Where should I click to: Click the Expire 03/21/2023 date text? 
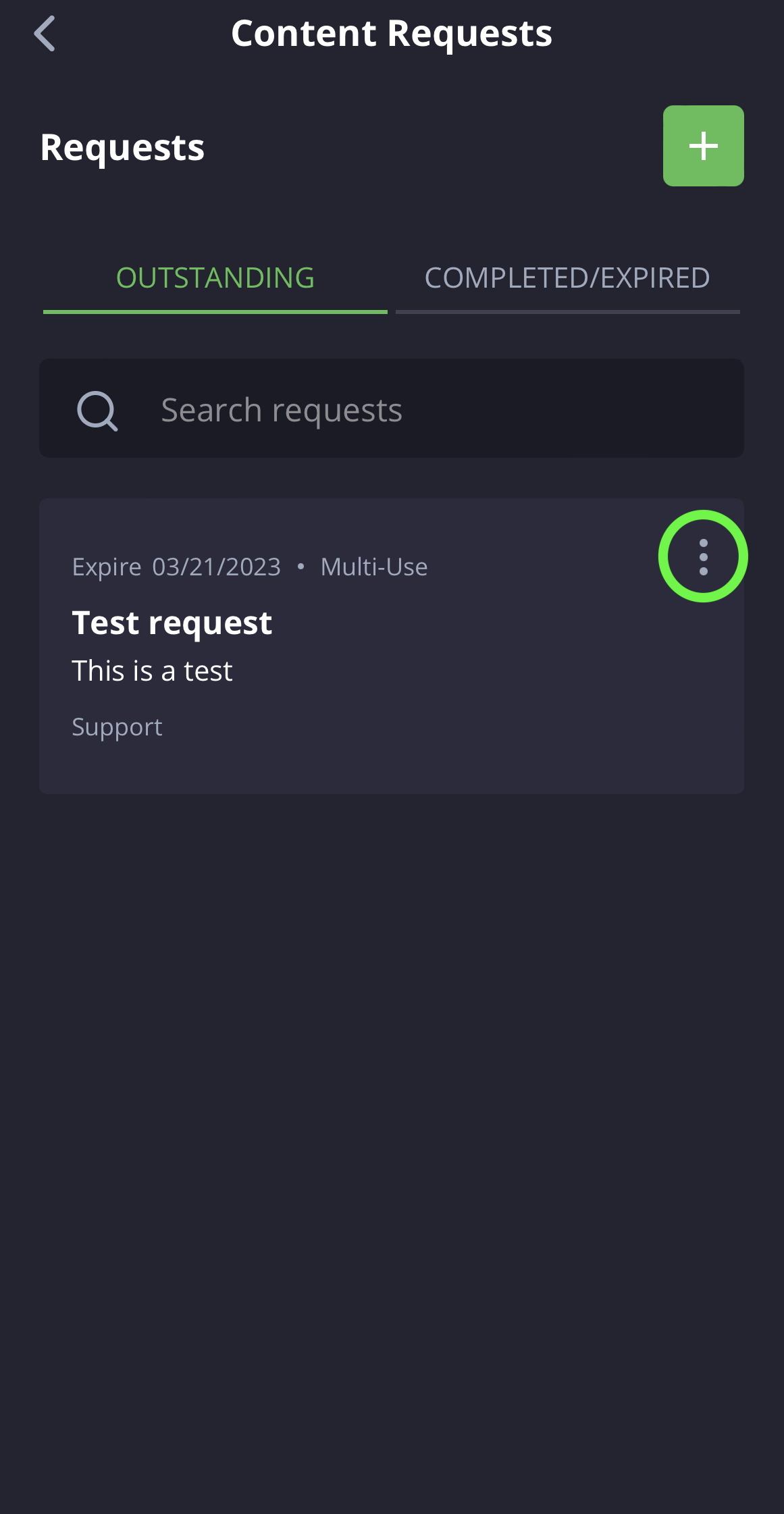[x=176, y=567]
